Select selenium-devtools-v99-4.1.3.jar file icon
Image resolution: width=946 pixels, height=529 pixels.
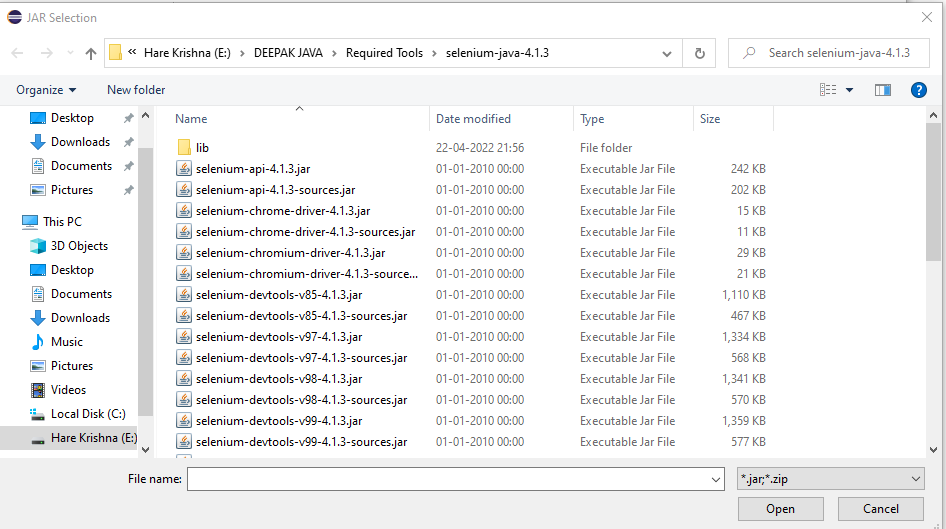(x=184, y=420)
